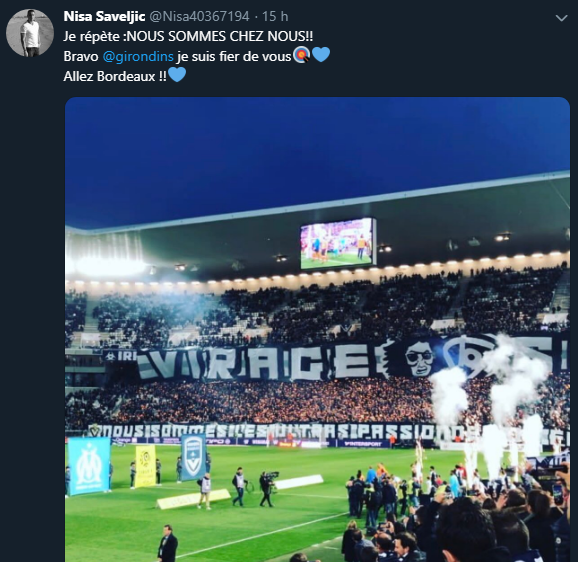Expand the tweet options chevron

coord(561,18)
